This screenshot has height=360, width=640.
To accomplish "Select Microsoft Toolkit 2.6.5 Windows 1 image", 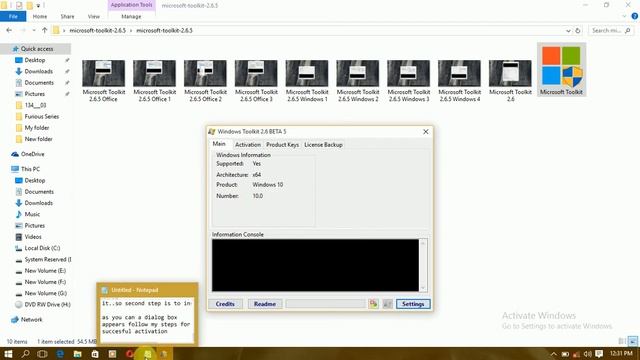I will 307,81.
